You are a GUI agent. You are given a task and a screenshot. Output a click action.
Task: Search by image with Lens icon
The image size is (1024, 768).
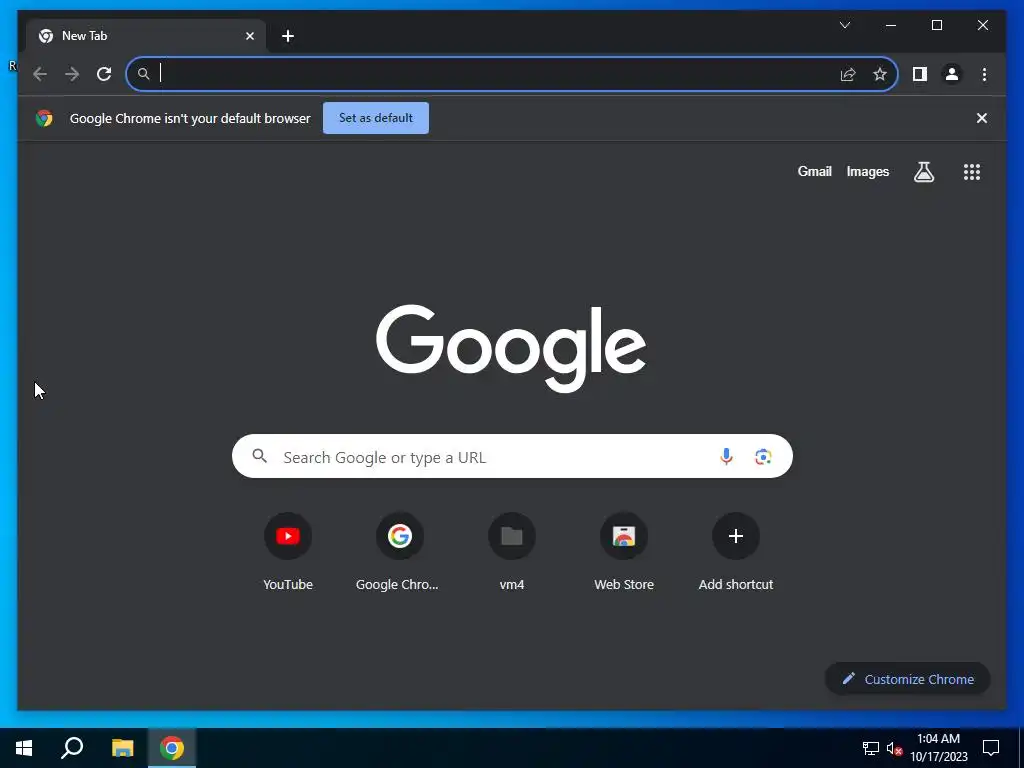pyautogui.click(x=763, y=456)
